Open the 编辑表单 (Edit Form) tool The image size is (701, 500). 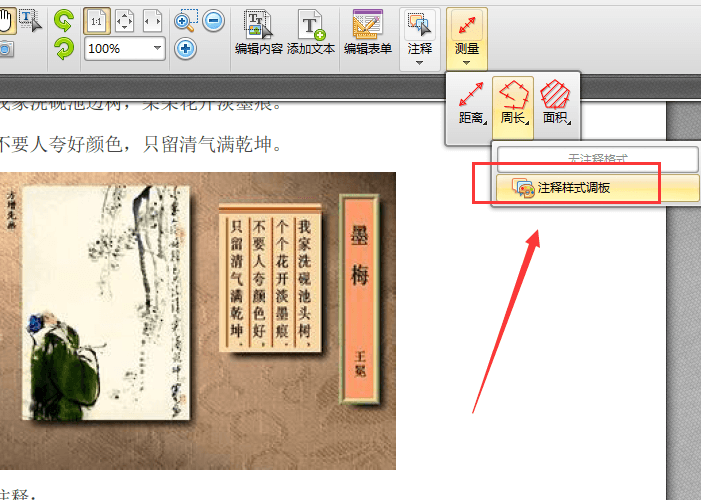click(367, 32)
